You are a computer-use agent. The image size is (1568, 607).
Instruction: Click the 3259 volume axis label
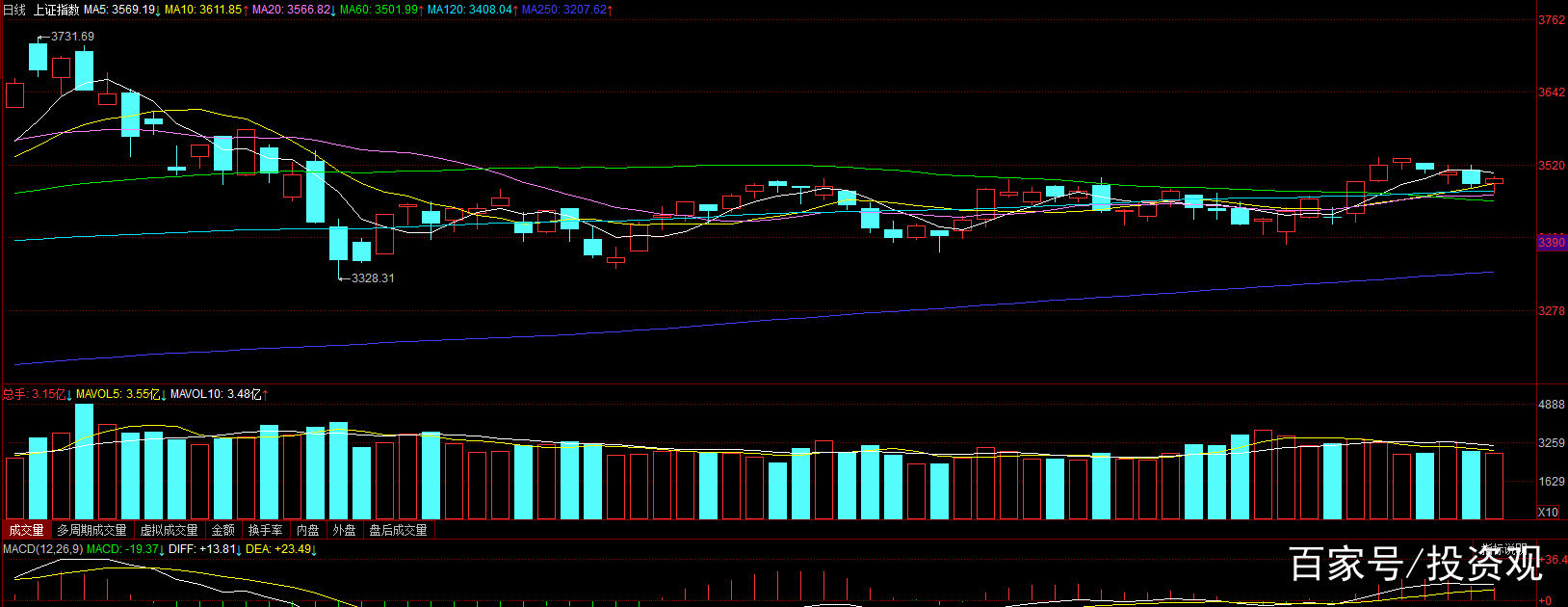pos(1552,443)
